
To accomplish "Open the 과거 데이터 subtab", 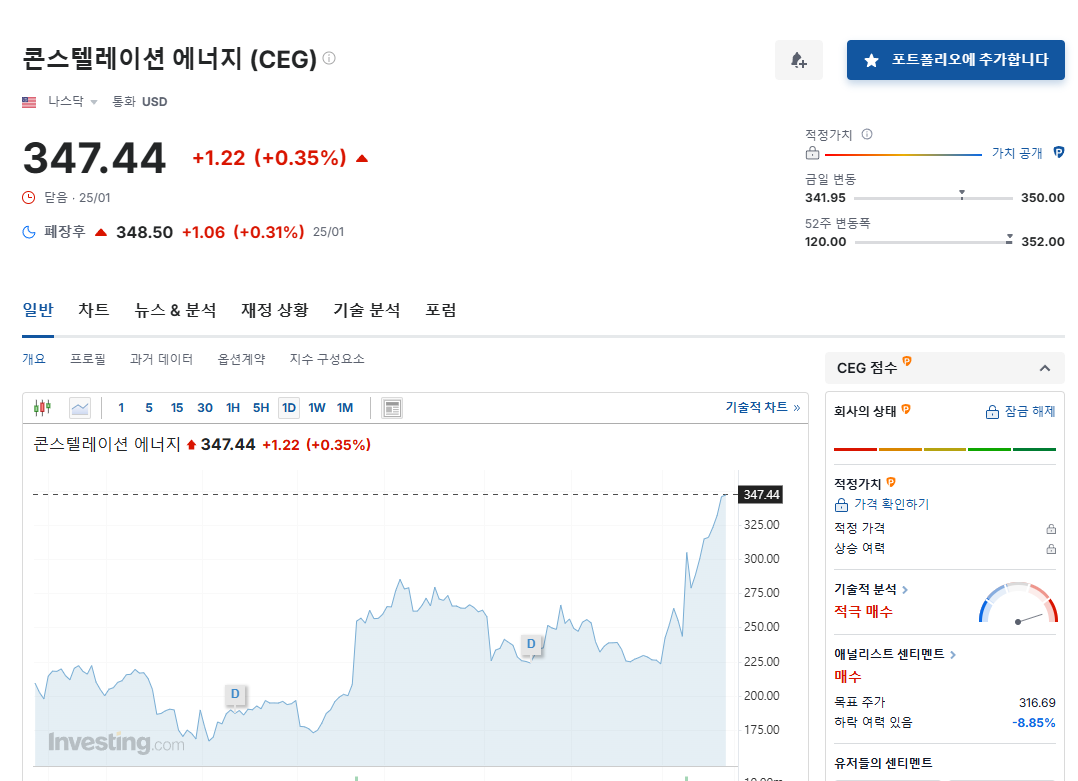I will pyautogui.click(x=160, y=358).
